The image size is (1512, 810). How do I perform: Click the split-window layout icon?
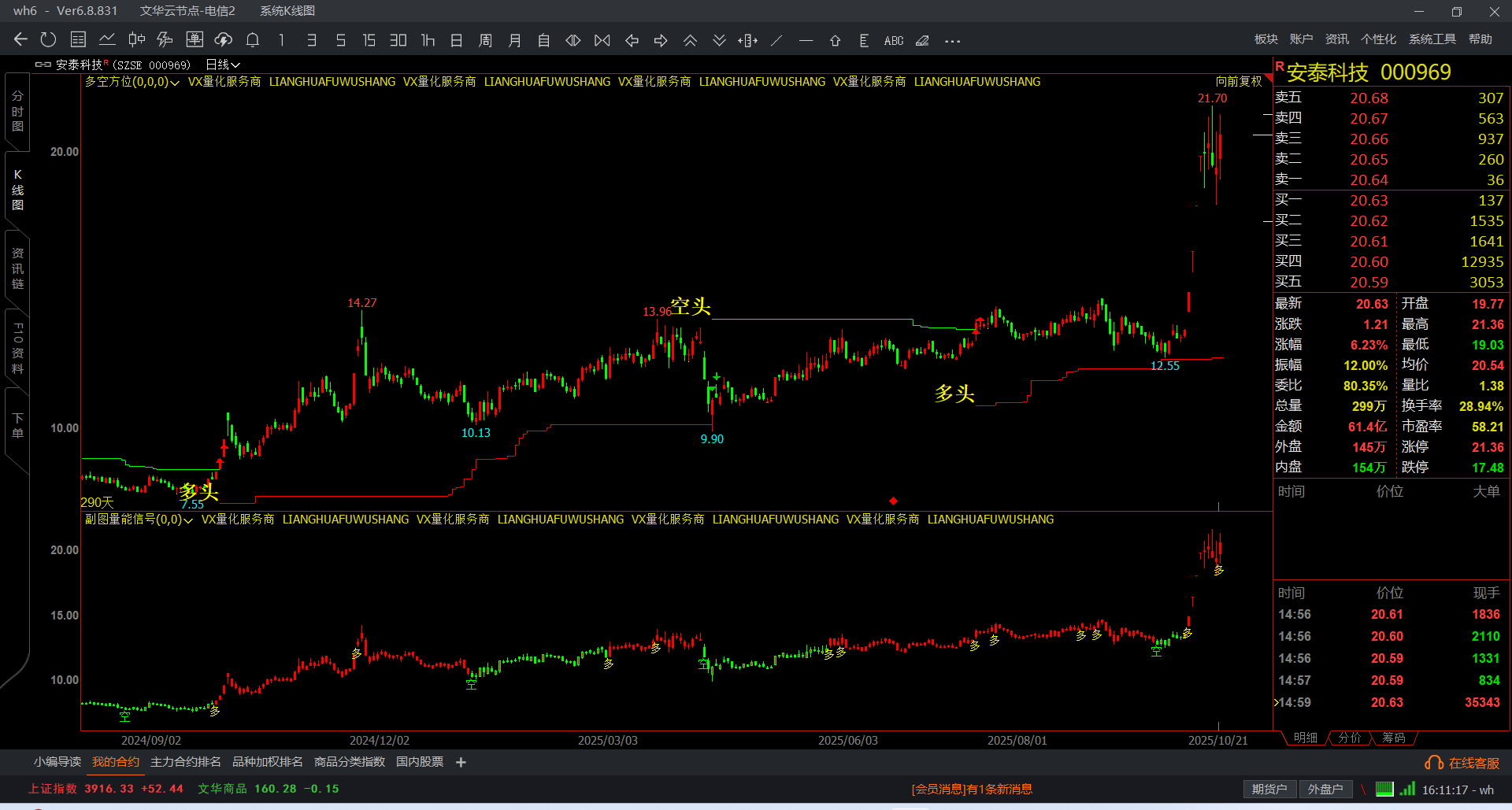pos(748,40)
